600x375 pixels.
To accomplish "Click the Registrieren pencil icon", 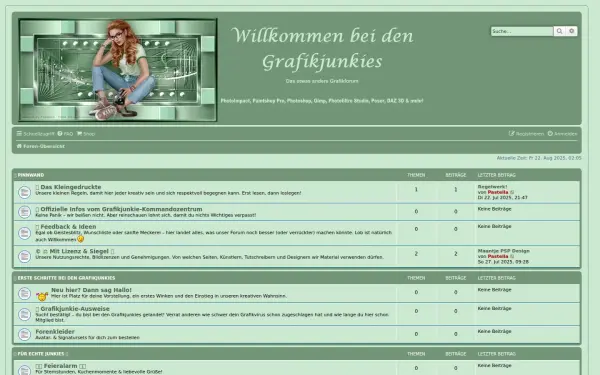I will [511, 134].
